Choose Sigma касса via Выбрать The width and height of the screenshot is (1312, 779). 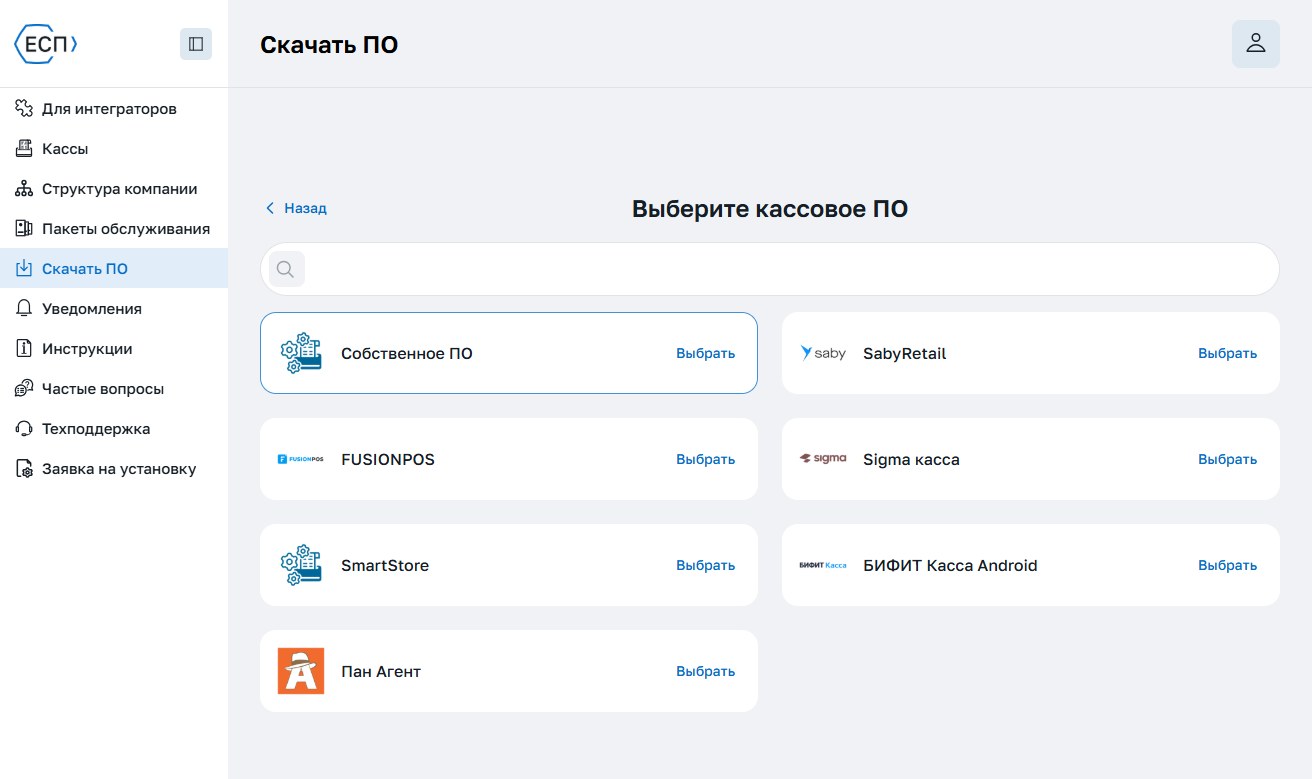click(1227, 459)
